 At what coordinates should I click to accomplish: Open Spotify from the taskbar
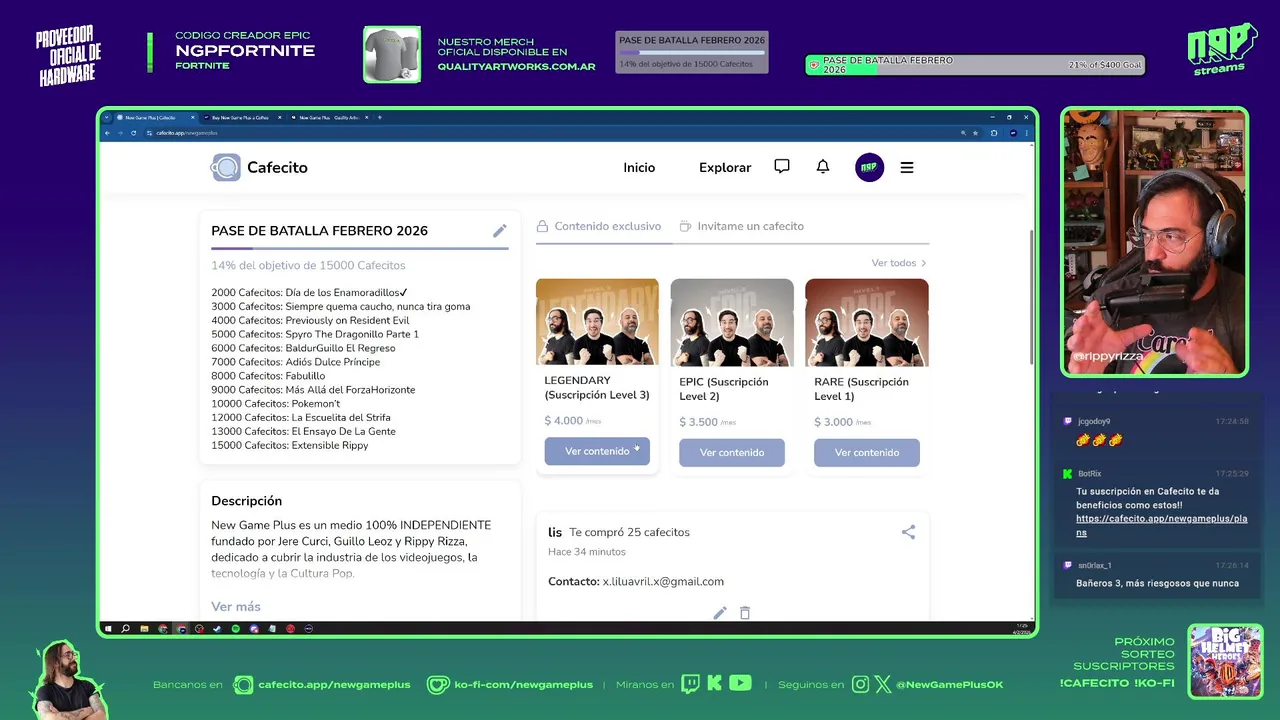[236, 629]
